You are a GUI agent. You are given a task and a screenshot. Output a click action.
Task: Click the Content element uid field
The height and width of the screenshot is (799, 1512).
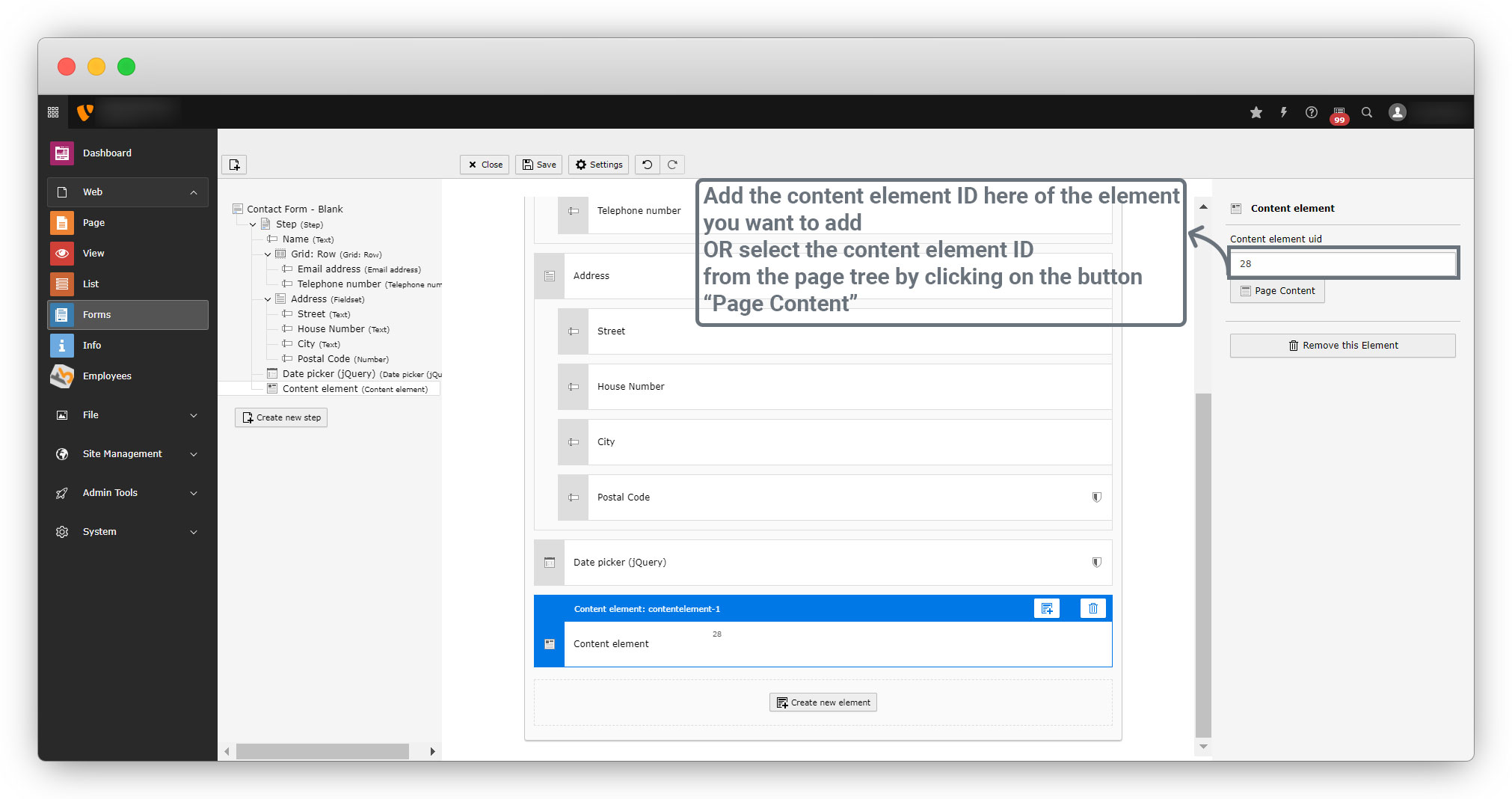(x=1343, y=263)
